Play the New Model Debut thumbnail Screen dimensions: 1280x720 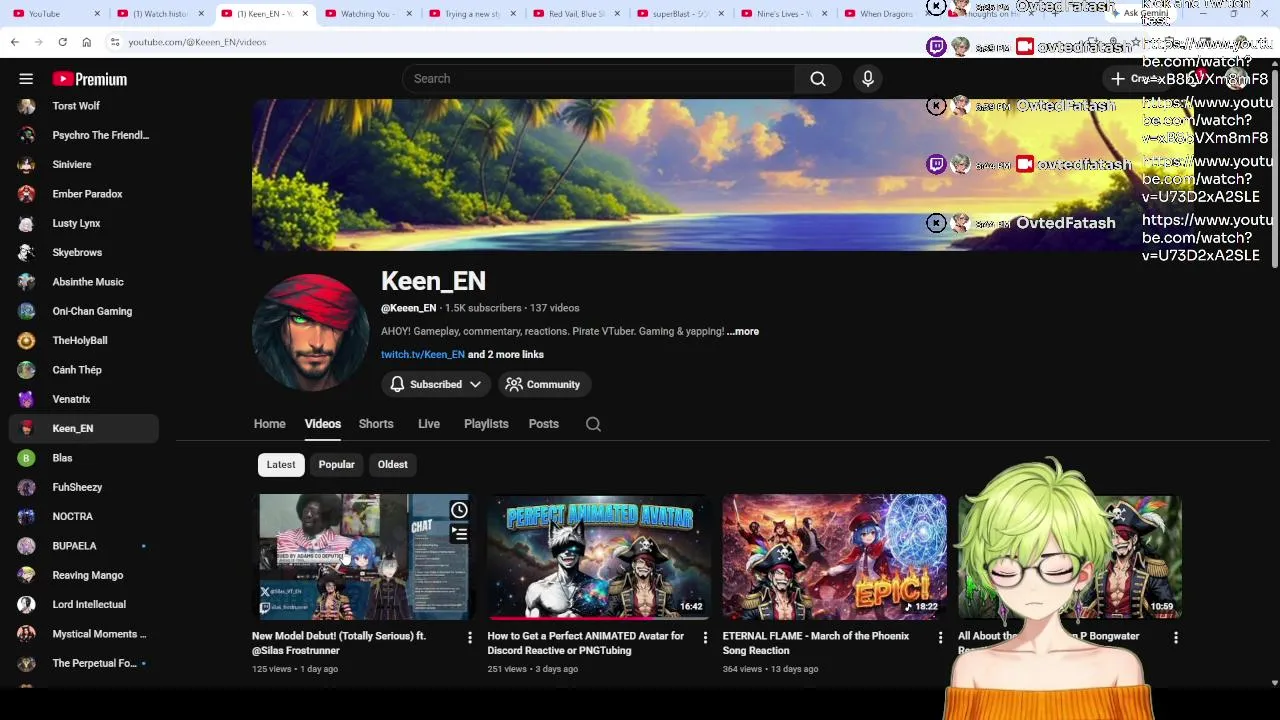tap(363, 557)
